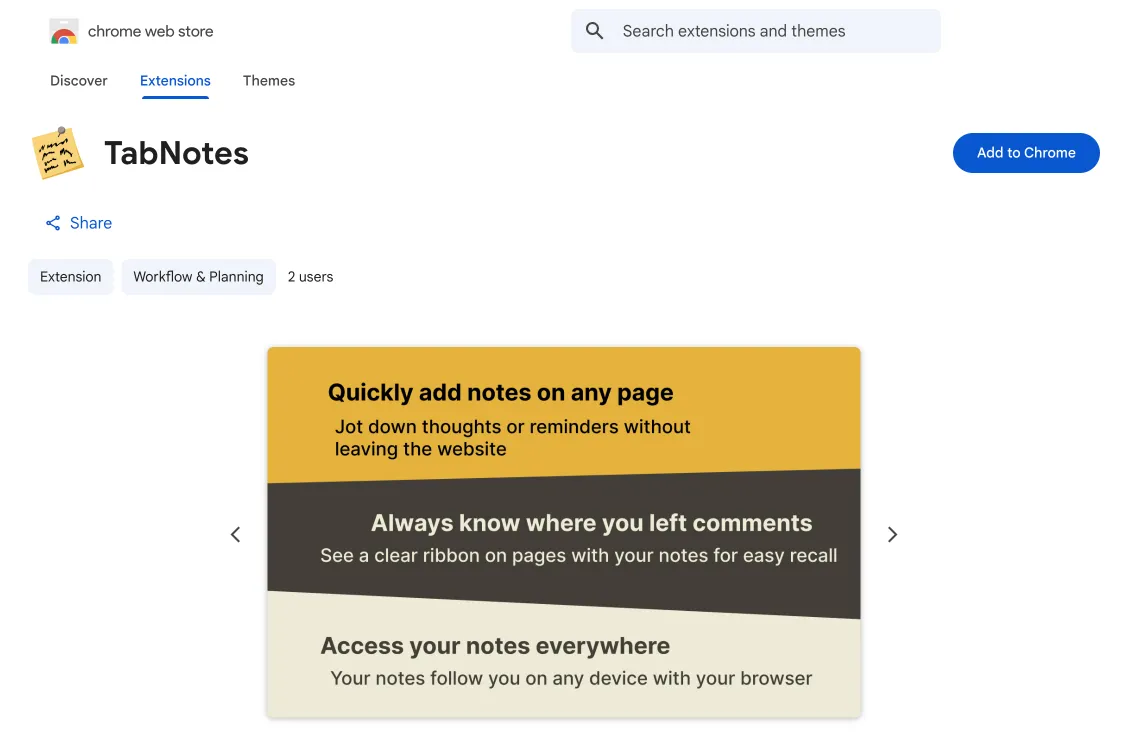1130x750 pixels.
Task: Go back to previous carousel slide
Action: [235, 534]
